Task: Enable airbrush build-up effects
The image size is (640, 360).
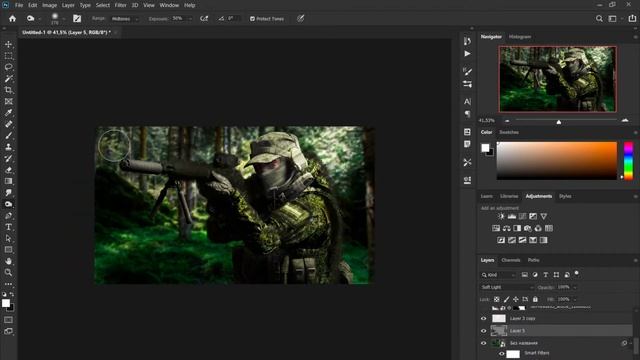Action: tap(204, 18)
